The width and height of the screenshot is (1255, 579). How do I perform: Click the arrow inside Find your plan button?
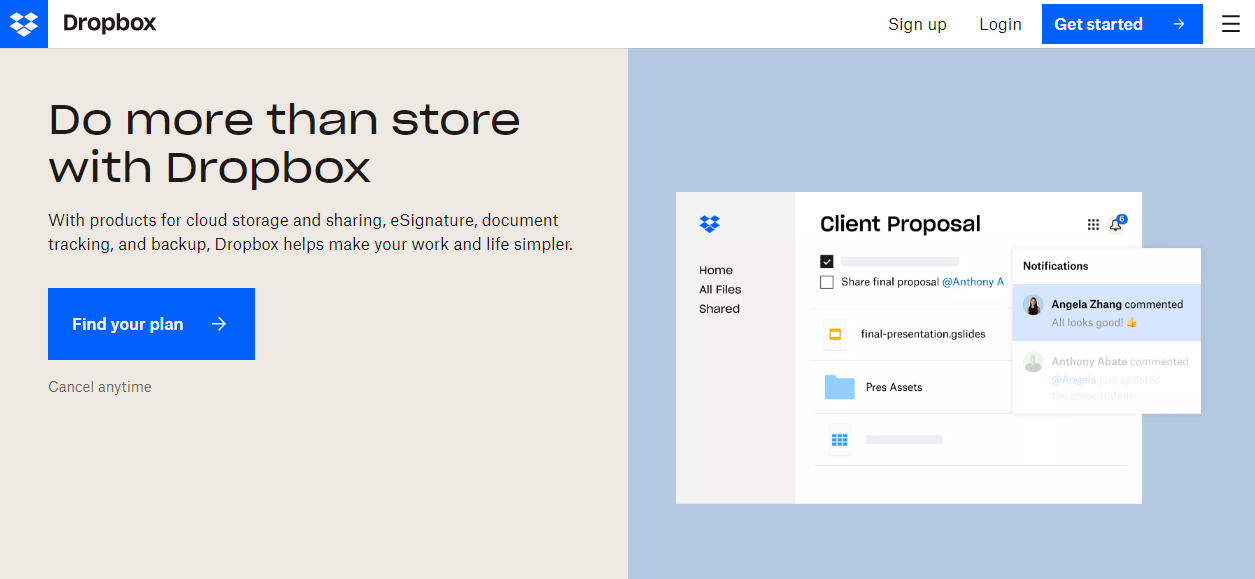pos(219,324)
